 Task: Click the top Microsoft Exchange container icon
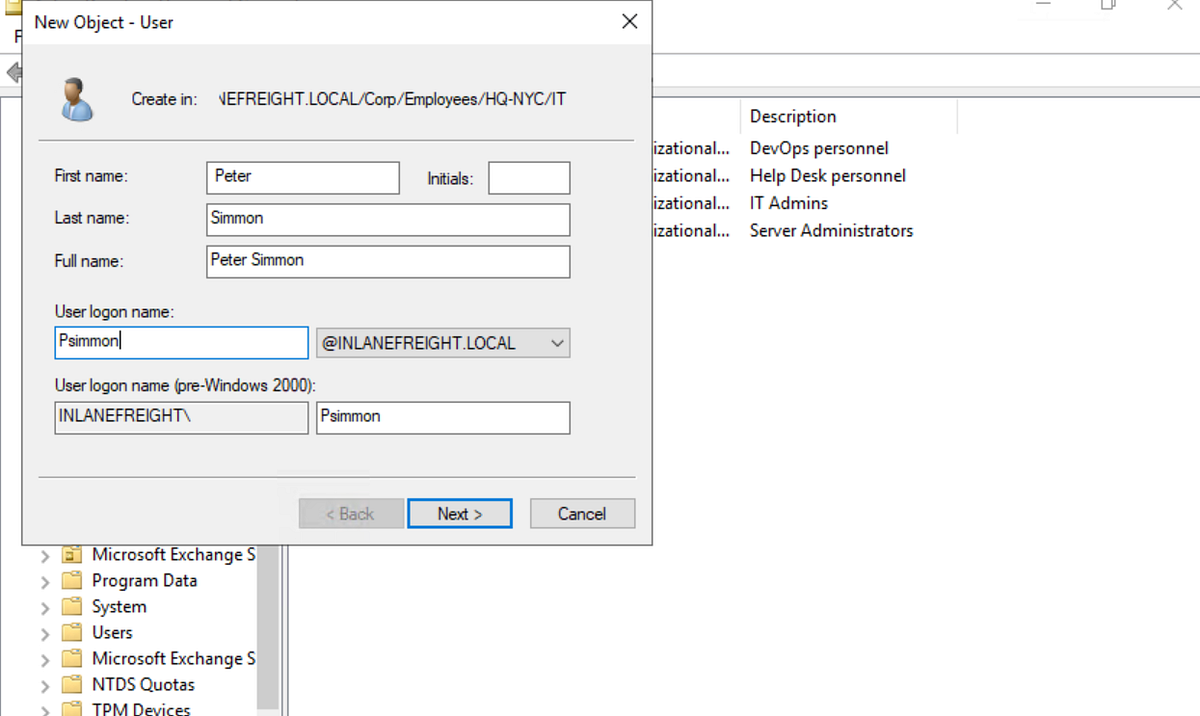(x=71, y=554)
